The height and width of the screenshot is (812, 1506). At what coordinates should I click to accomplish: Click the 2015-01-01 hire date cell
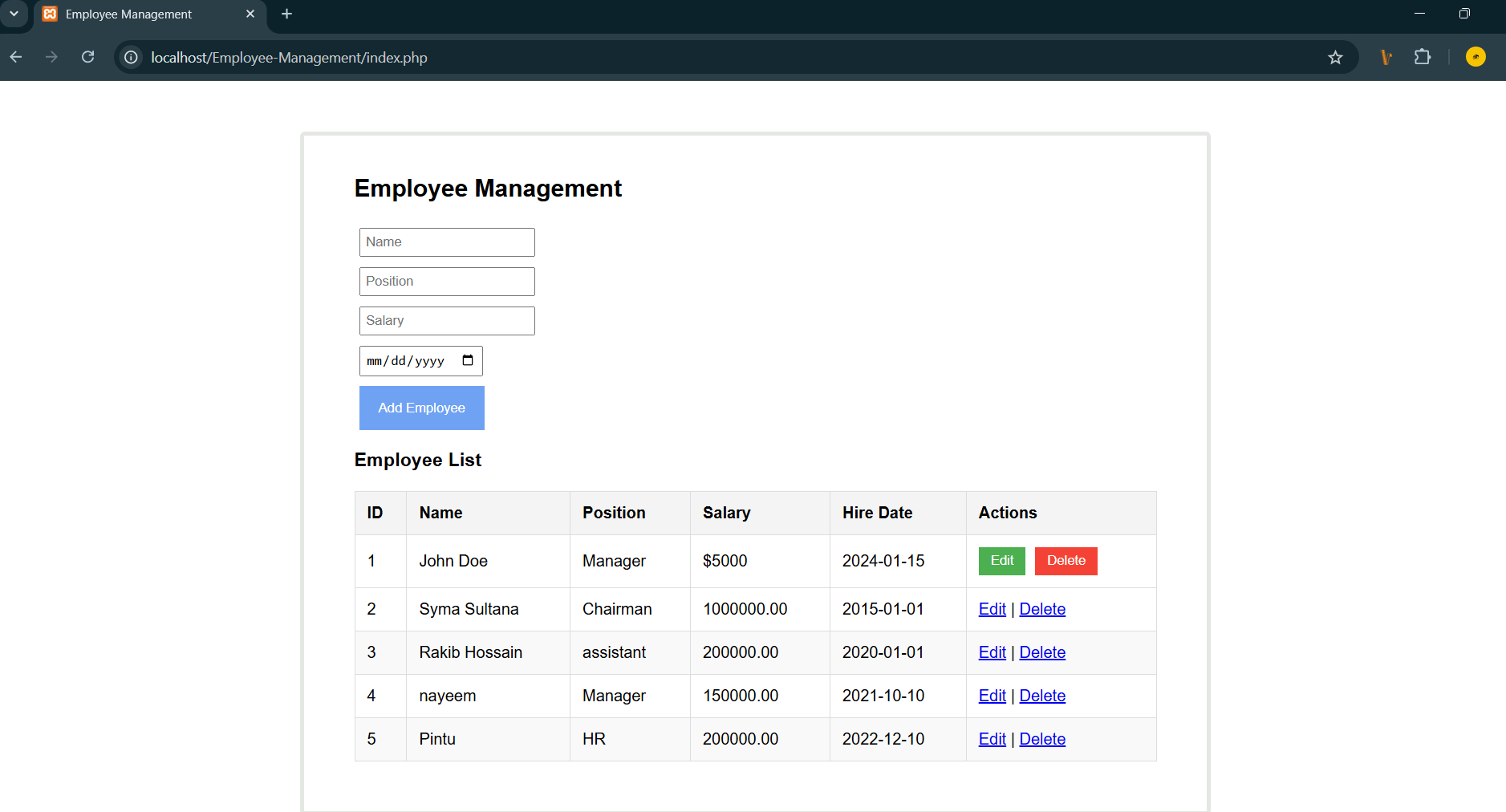coord(898,609)
